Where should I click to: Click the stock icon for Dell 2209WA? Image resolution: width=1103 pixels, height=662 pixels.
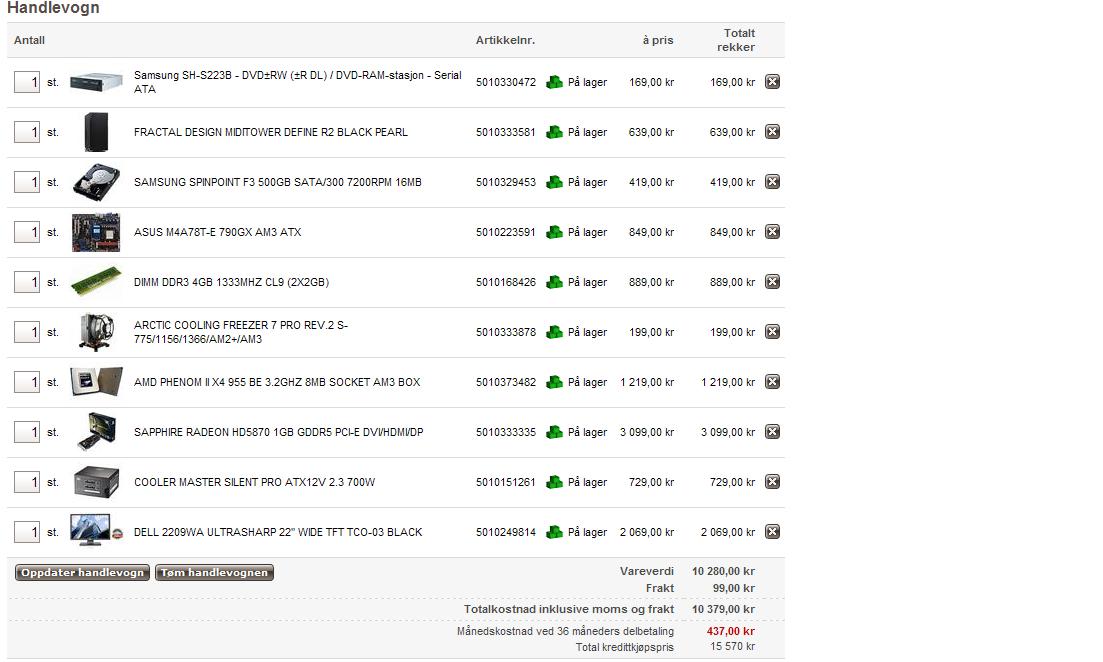tap(554, 531)
